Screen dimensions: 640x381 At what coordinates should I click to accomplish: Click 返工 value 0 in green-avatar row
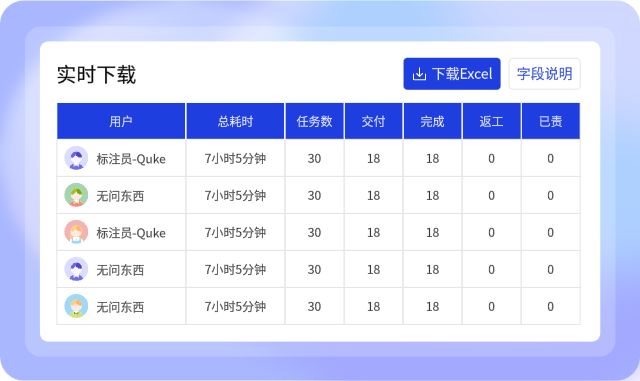click(491, 196)
